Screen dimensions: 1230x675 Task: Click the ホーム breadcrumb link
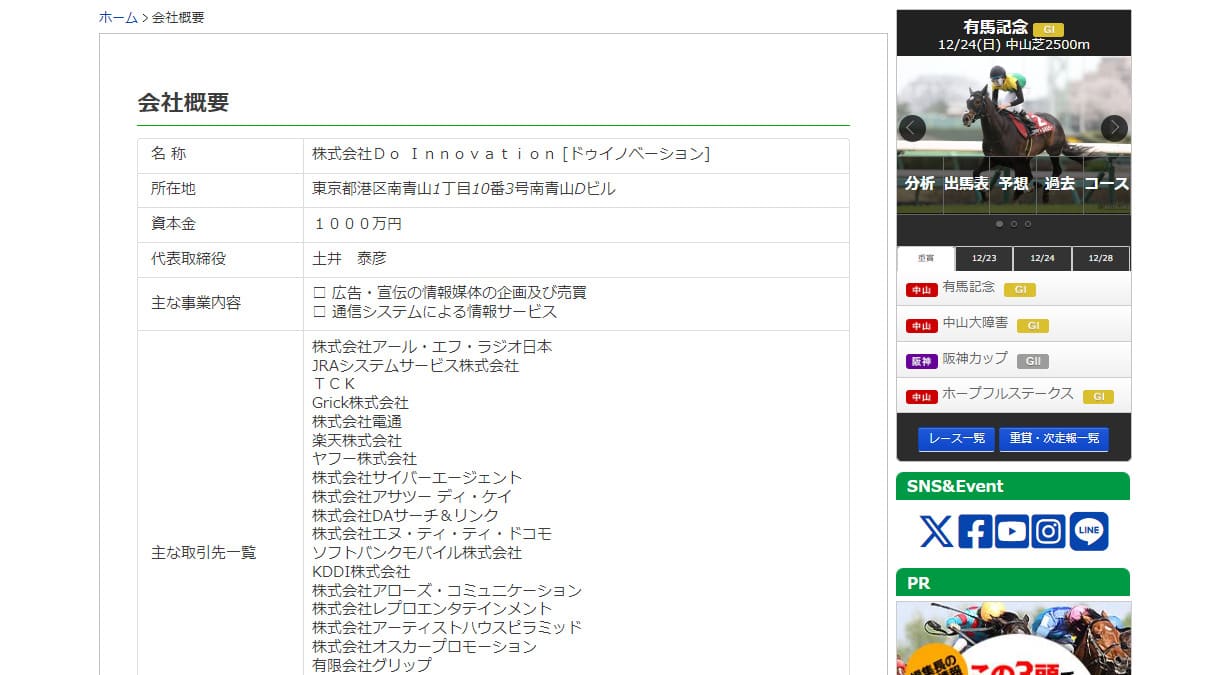coord(118,17)
